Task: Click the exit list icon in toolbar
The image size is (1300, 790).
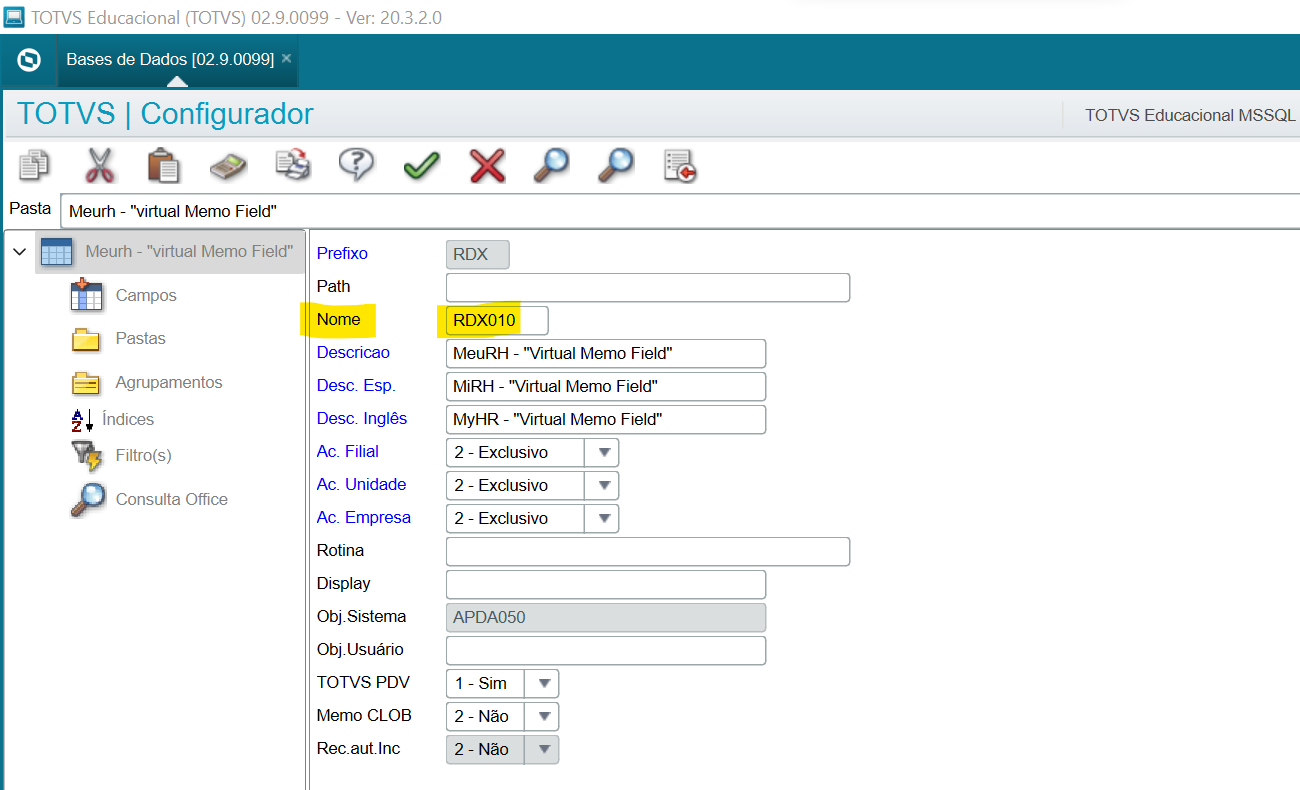Action: click(680, 166)
